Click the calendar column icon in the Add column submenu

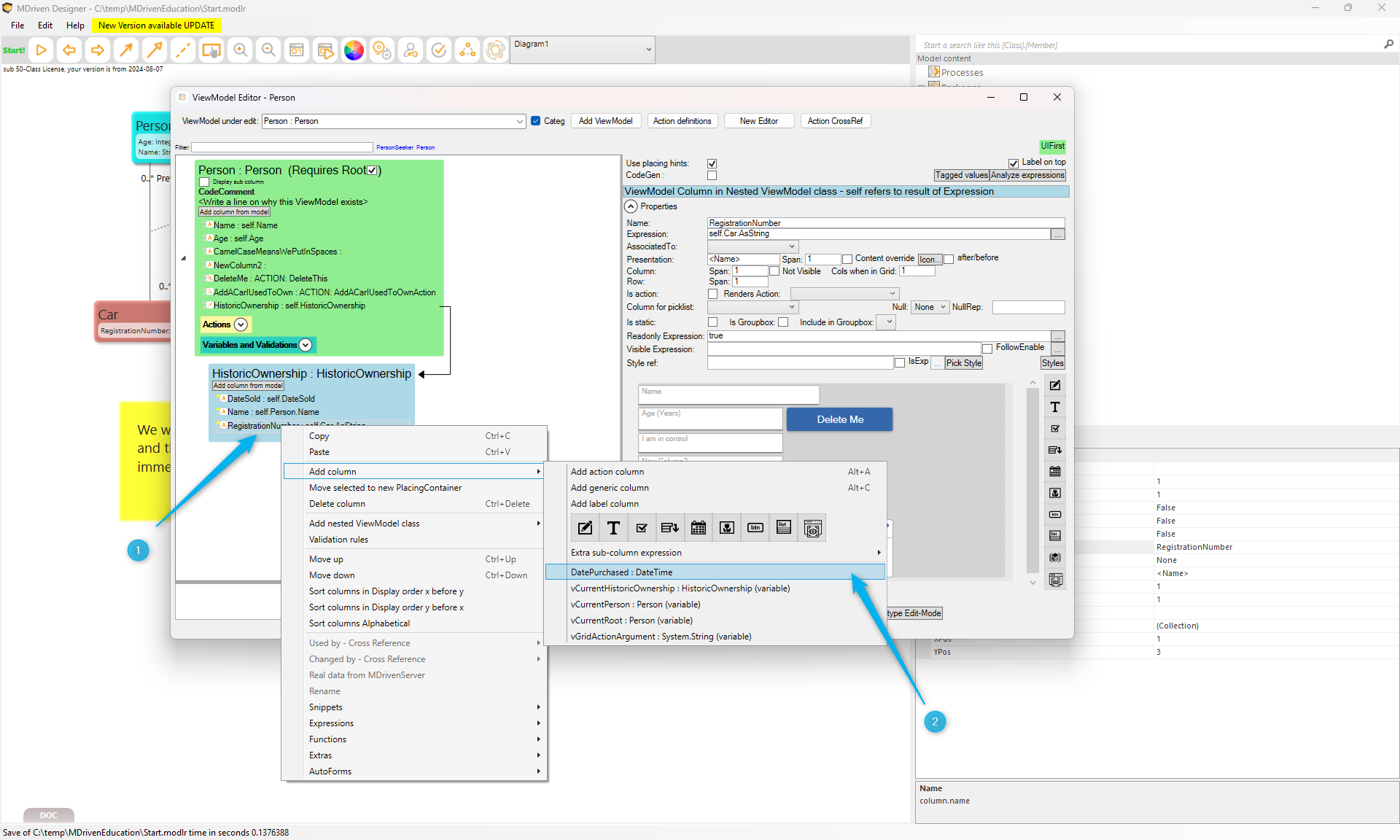pos(698,528)
